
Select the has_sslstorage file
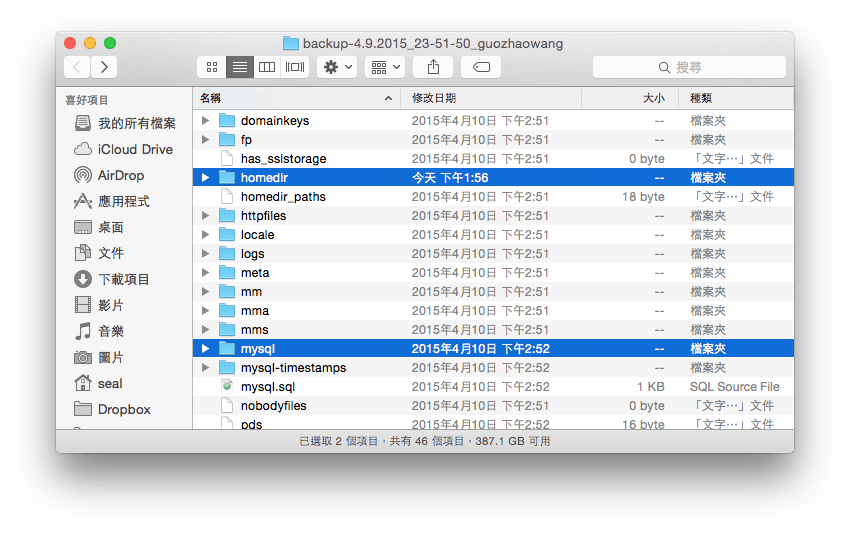coord(493,158)
